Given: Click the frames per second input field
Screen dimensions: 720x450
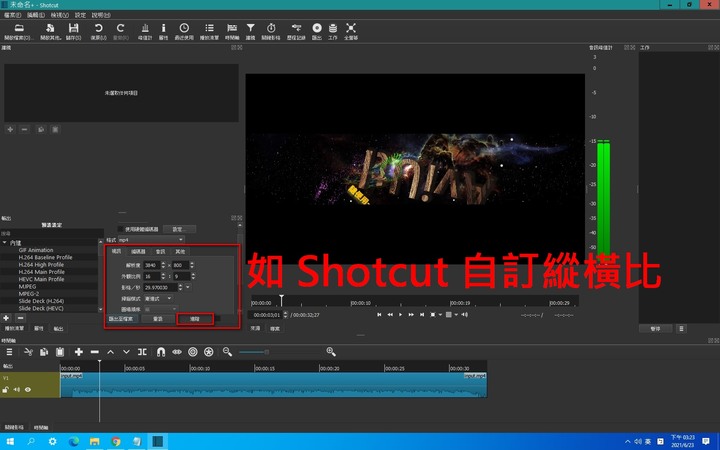Looking at the screenshot, I should click(161, 287).
